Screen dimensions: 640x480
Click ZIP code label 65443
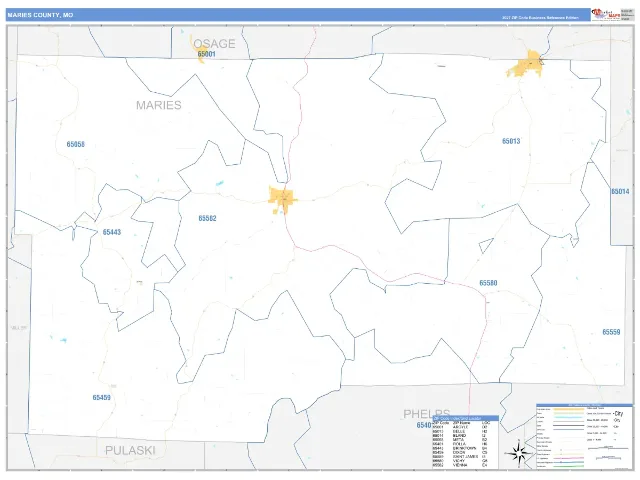coord(112,232)
